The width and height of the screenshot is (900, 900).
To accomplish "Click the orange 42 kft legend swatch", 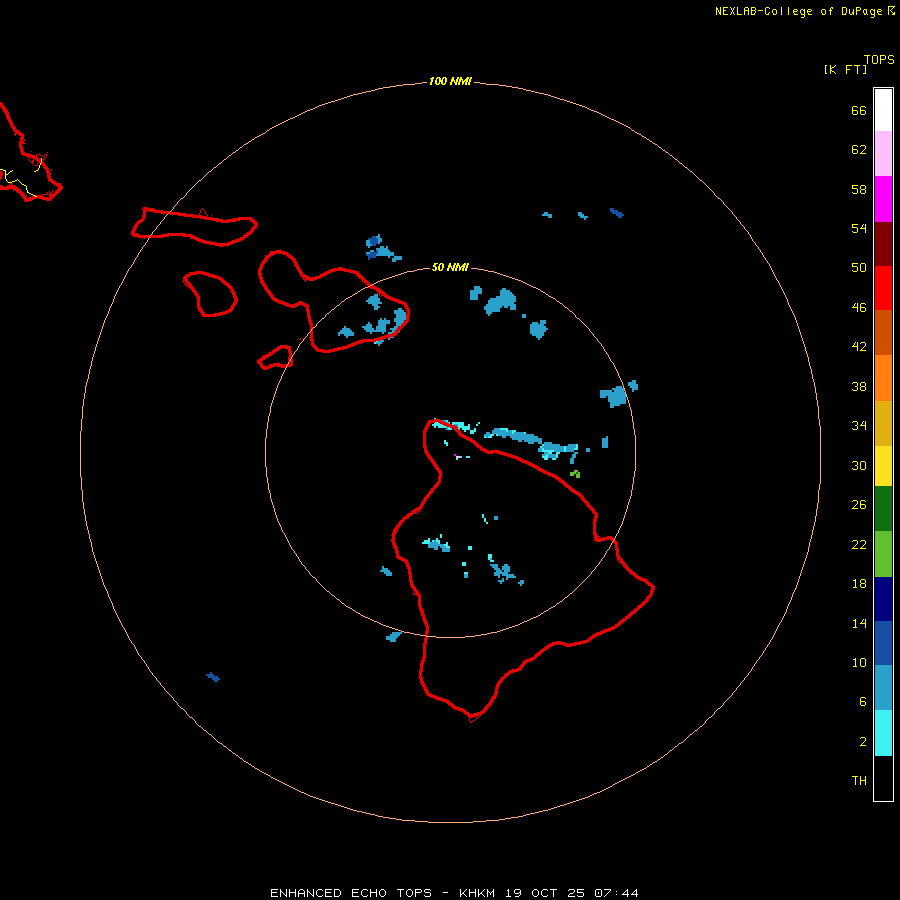I will (883, 378).
